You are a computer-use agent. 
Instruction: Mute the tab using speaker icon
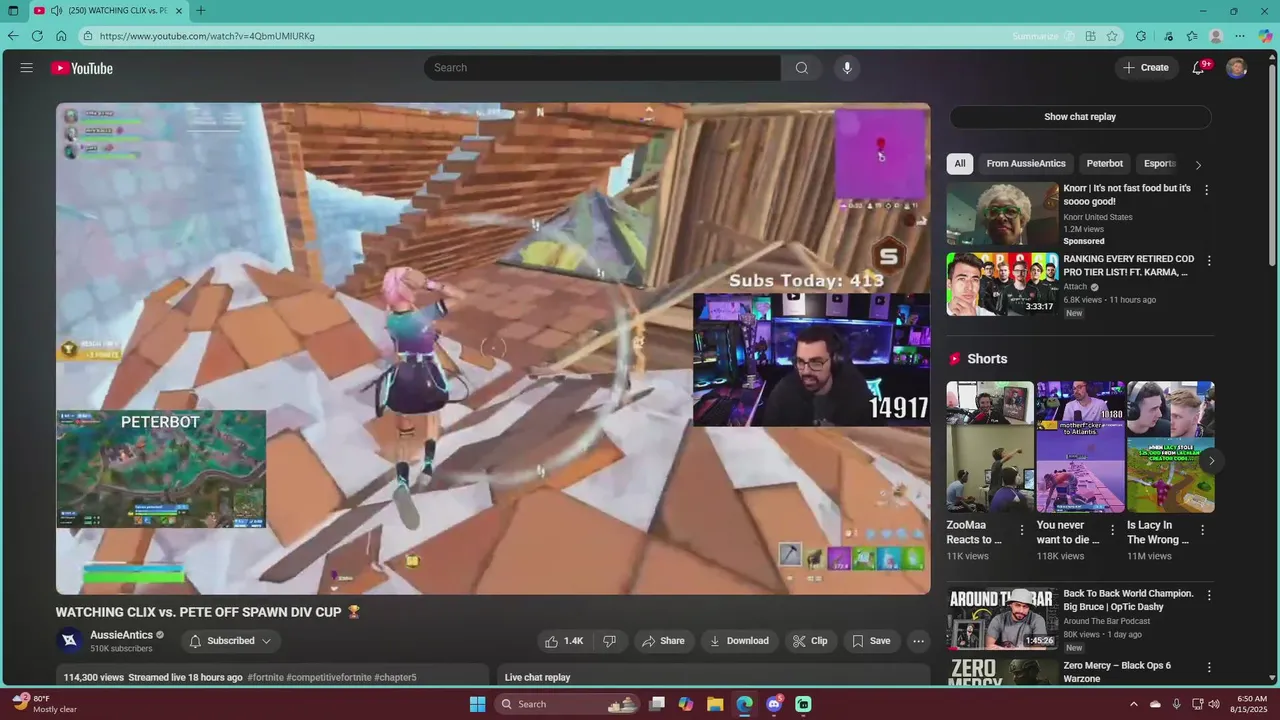(56, 11)
